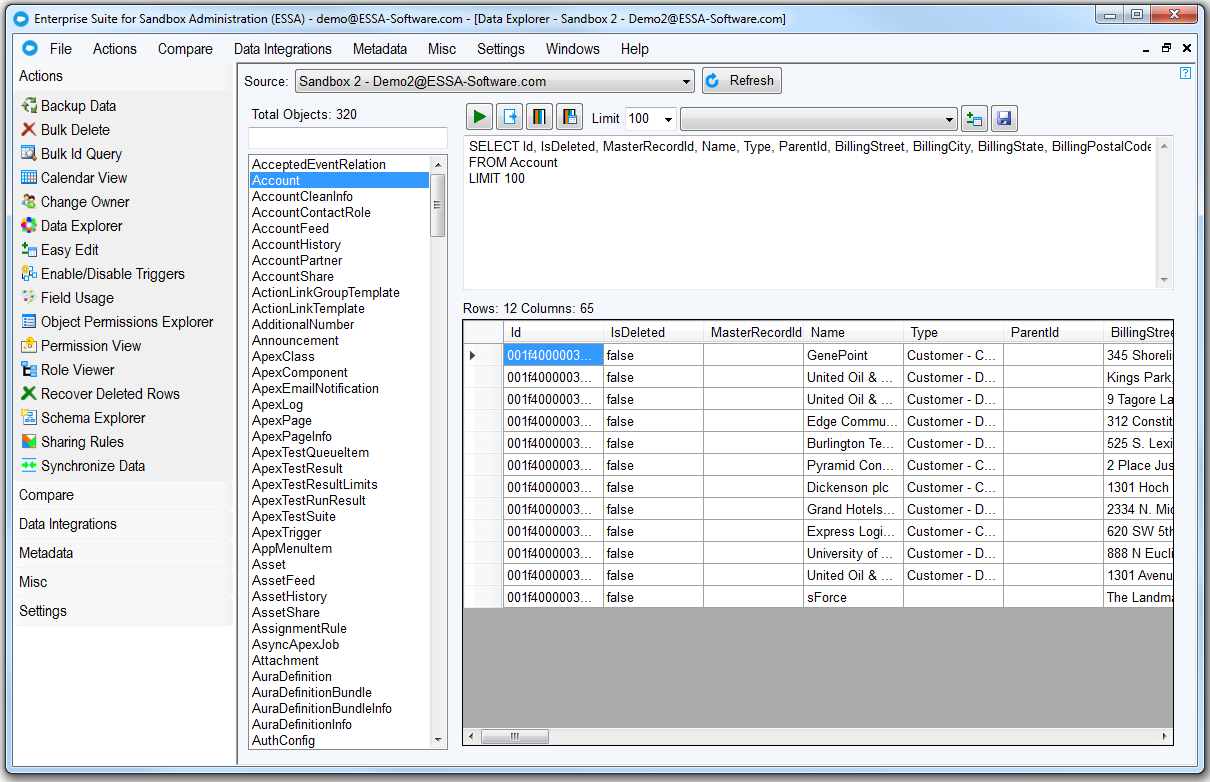Image resolution: width=1210 pixels, height=782 pixels.
Task: Click the add saved query icon with green plus
Action: tap(974, 119)
